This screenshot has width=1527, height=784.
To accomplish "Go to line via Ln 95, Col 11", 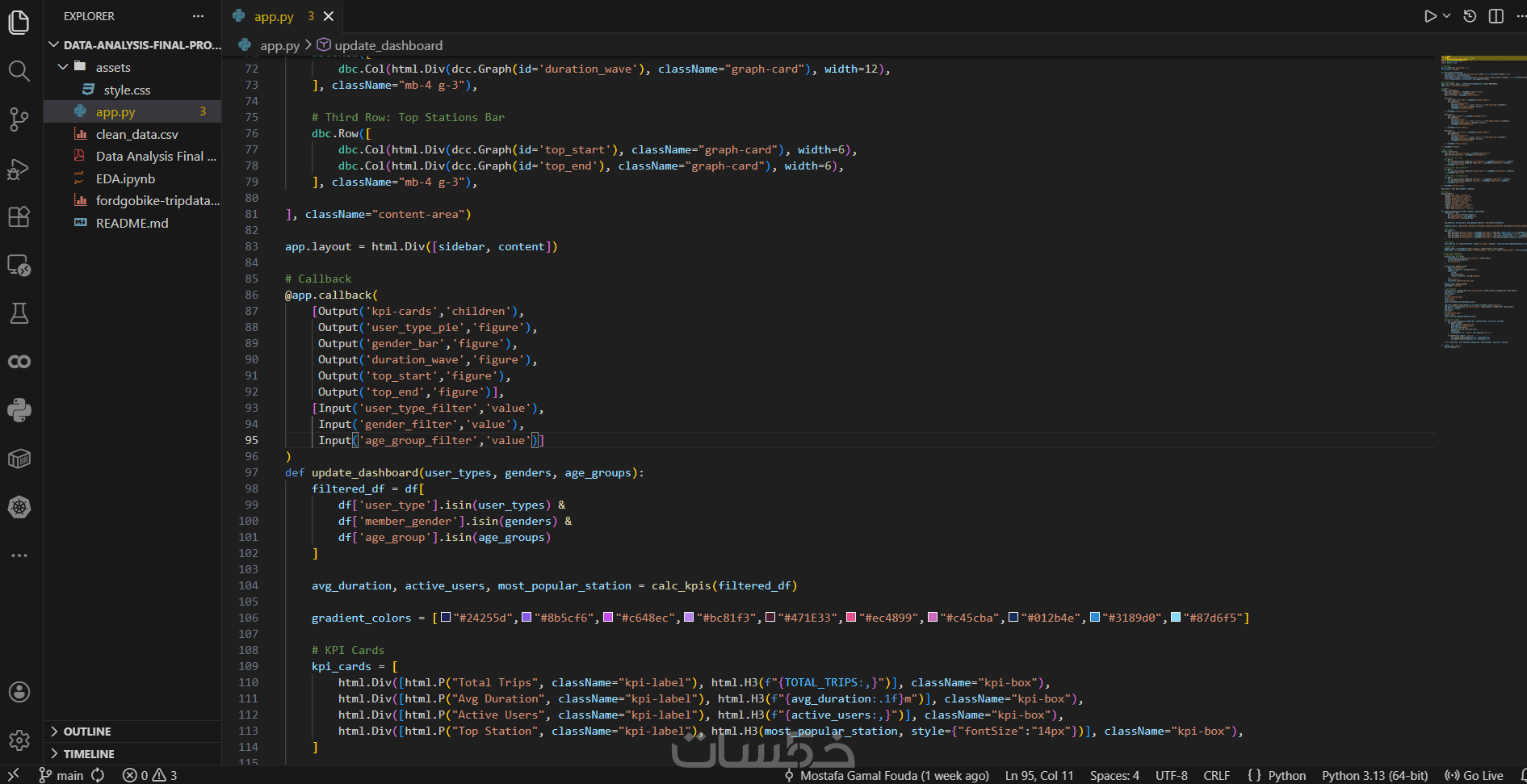I will point(1039,775).
